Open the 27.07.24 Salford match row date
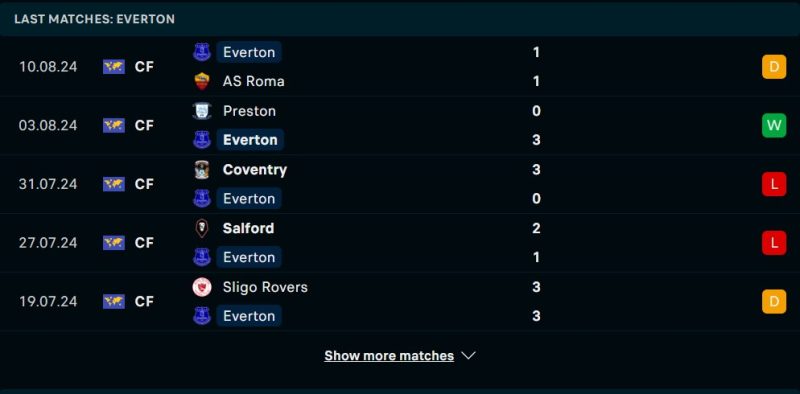The width and height of the screenshot is (800, 394). point(48,243)
